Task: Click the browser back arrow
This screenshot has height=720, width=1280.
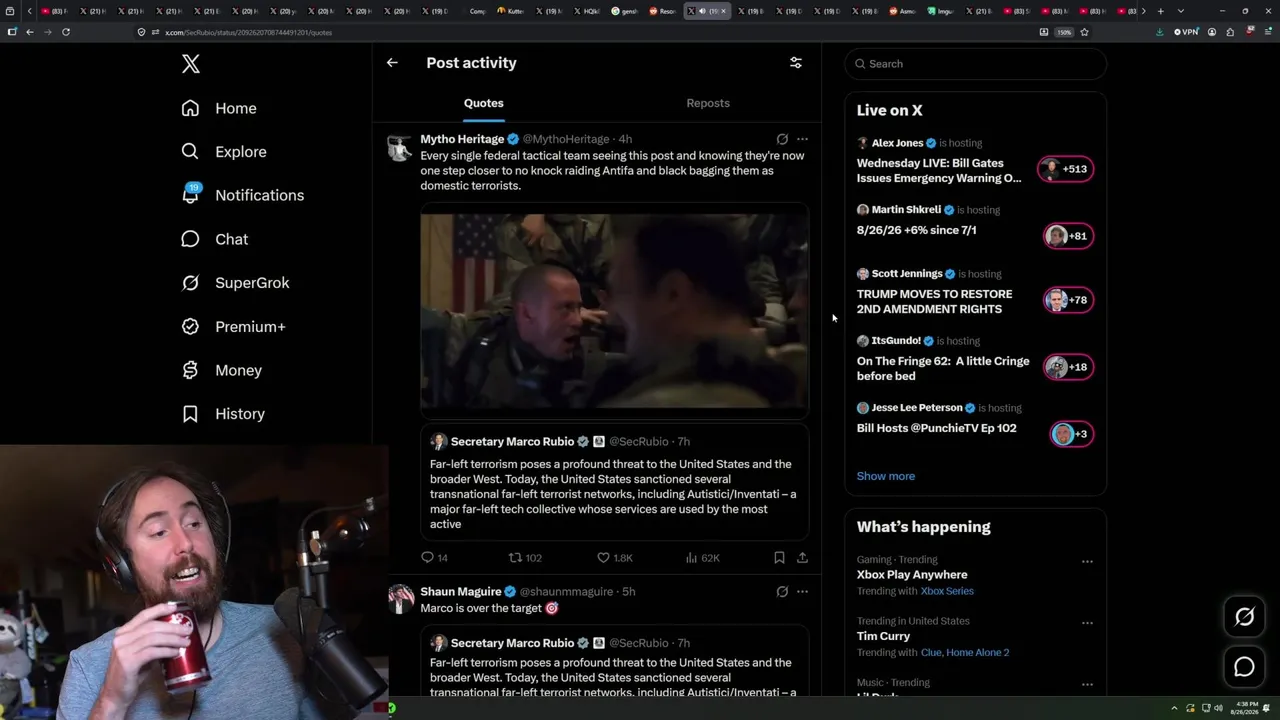Action: 30,32
